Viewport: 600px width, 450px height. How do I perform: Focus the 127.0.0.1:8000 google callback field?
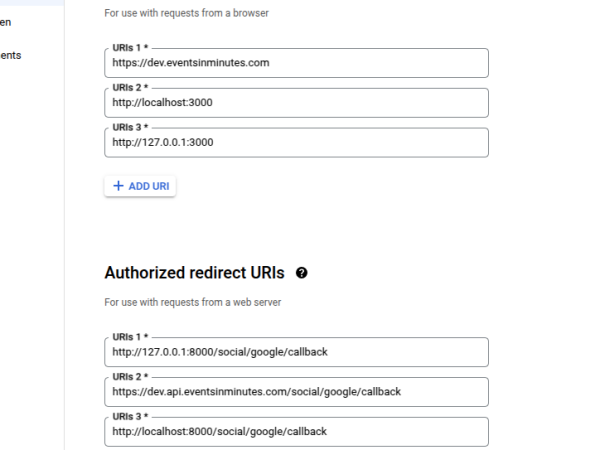(x=296, y=352)
